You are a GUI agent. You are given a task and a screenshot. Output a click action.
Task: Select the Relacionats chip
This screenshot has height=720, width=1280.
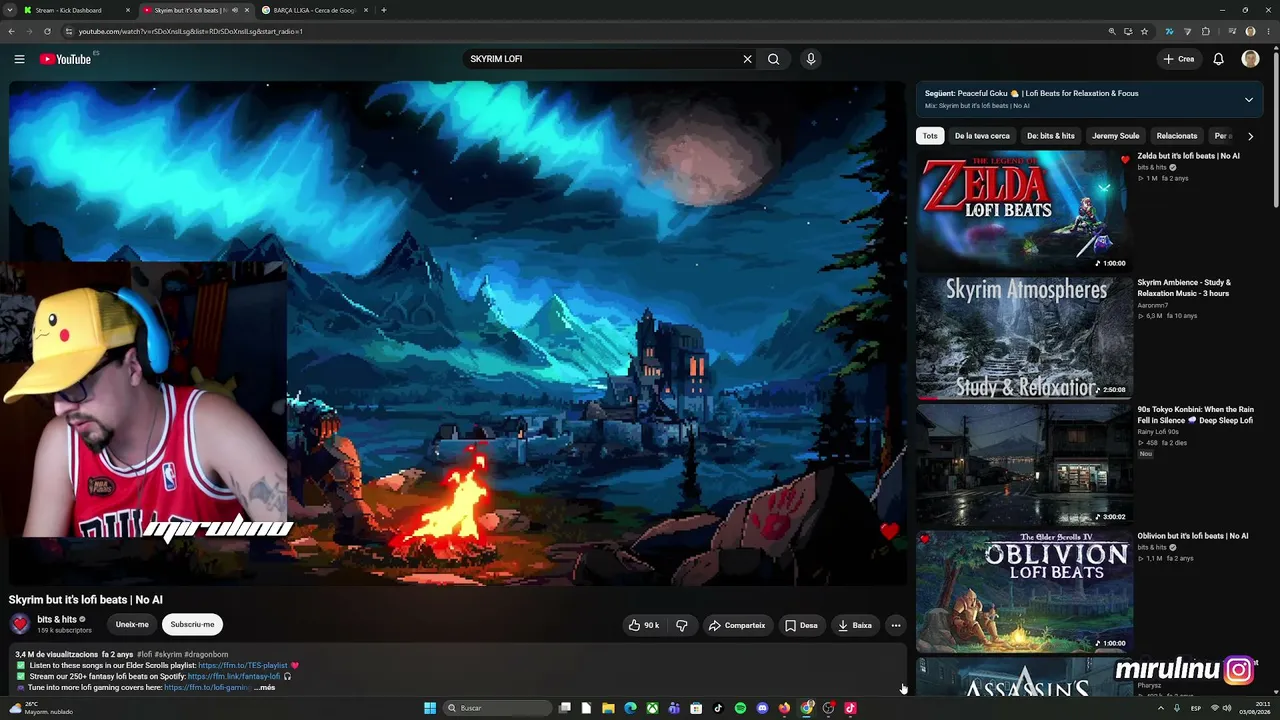coord(1177,136)
